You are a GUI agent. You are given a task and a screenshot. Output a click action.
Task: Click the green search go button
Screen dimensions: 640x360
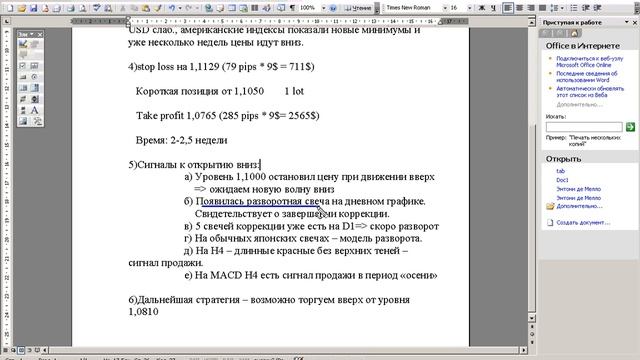point(630,127)
